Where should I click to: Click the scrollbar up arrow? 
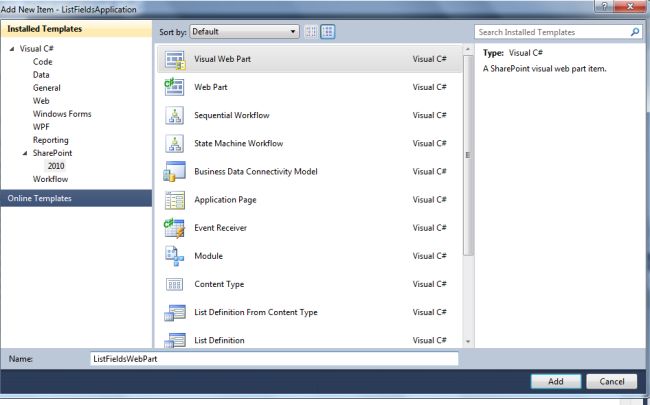468,49
